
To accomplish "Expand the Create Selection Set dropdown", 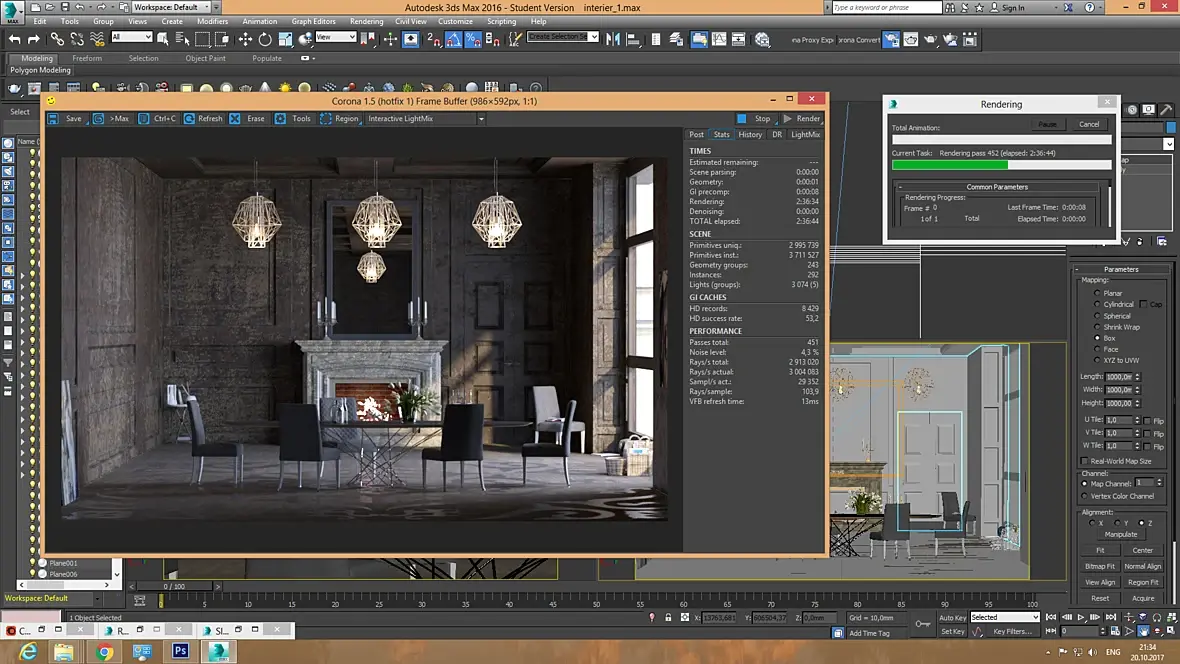I will 594,37.
